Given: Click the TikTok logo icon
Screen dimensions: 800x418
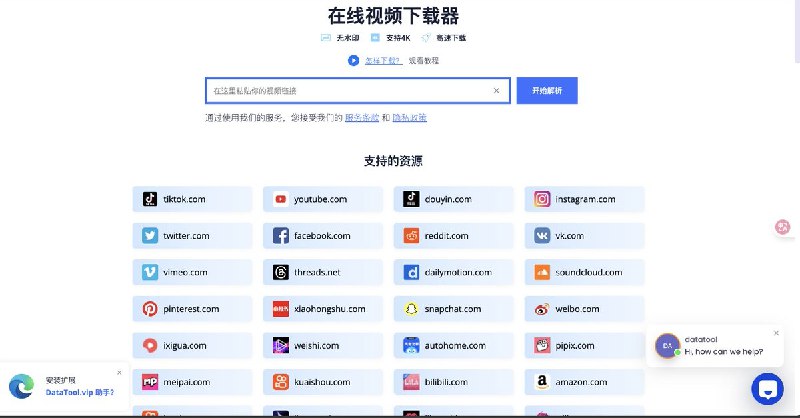Looking at the screenshot, I should [149, 199].
